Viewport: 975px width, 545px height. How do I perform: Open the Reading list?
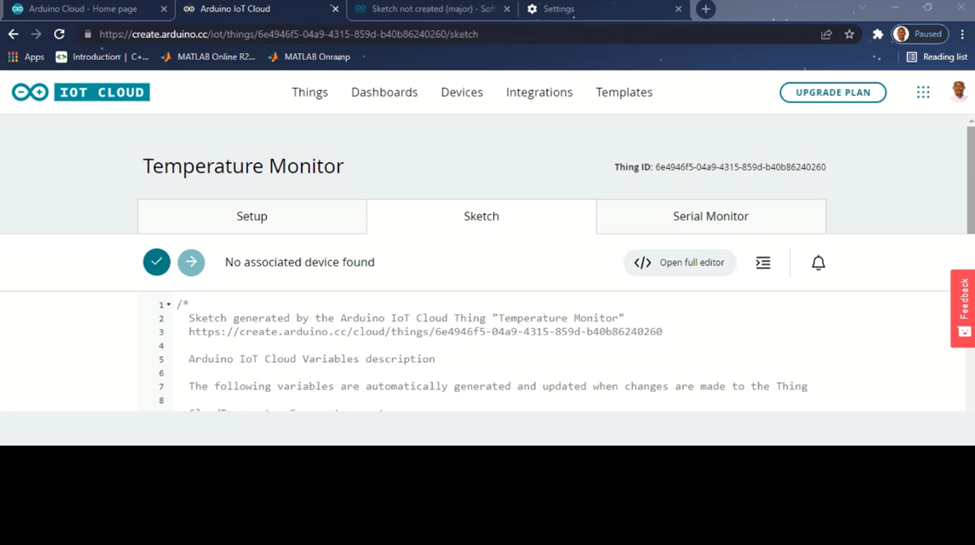(x=937, y=57)
